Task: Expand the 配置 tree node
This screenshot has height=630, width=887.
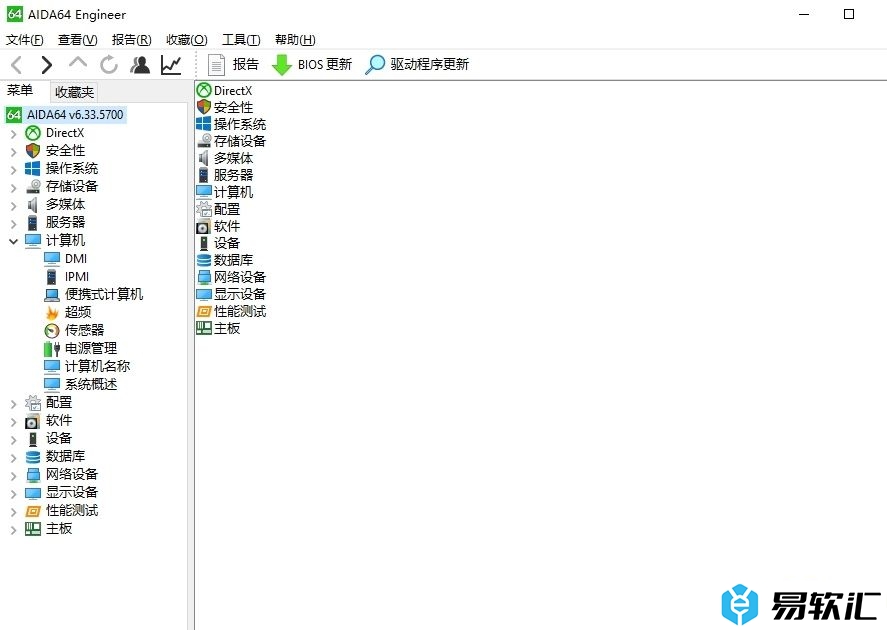Action: [14, 404]
